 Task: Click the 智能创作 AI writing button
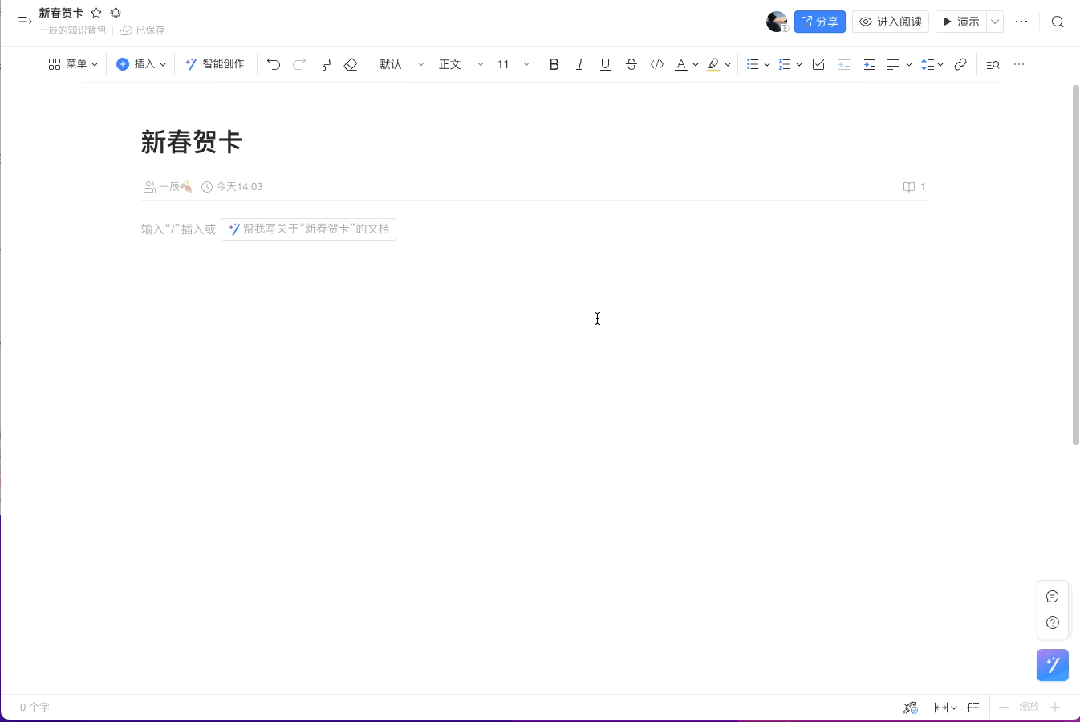click(x=215, y=64)
